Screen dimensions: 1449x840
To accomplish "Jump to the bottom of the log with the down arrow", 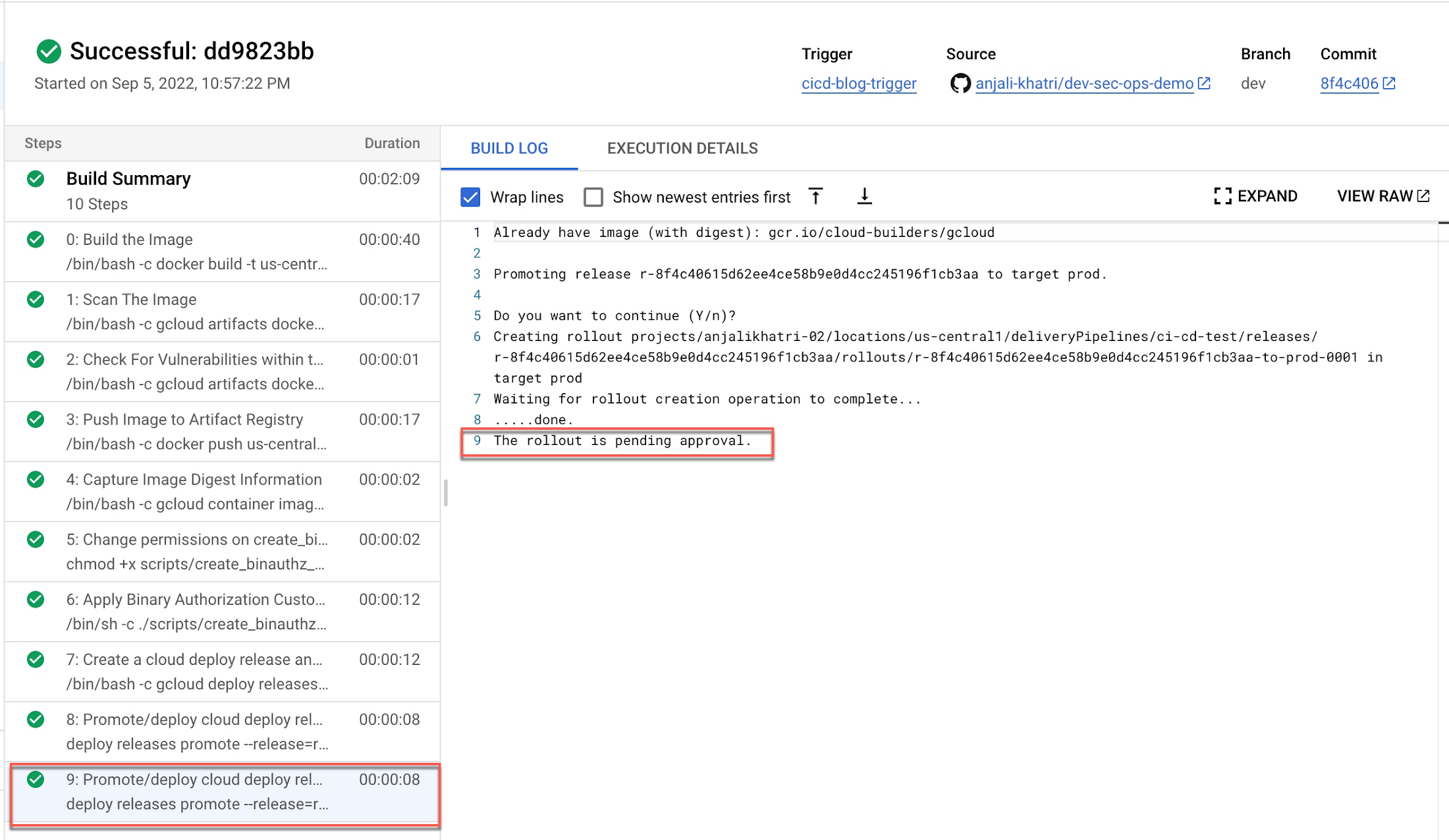I will 865,197.
